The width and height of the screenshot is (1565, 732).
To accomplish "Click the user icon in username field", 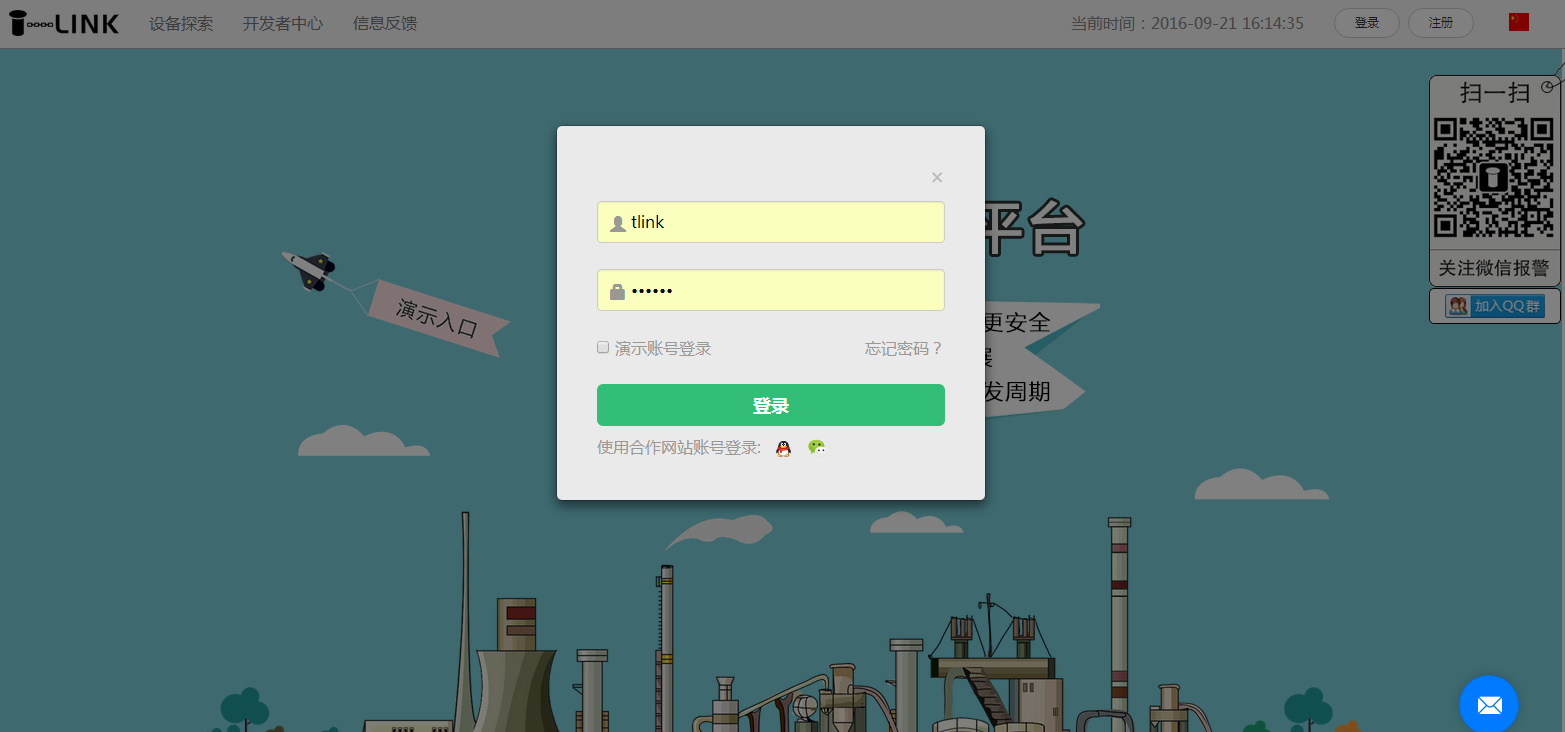I will 617,222.
